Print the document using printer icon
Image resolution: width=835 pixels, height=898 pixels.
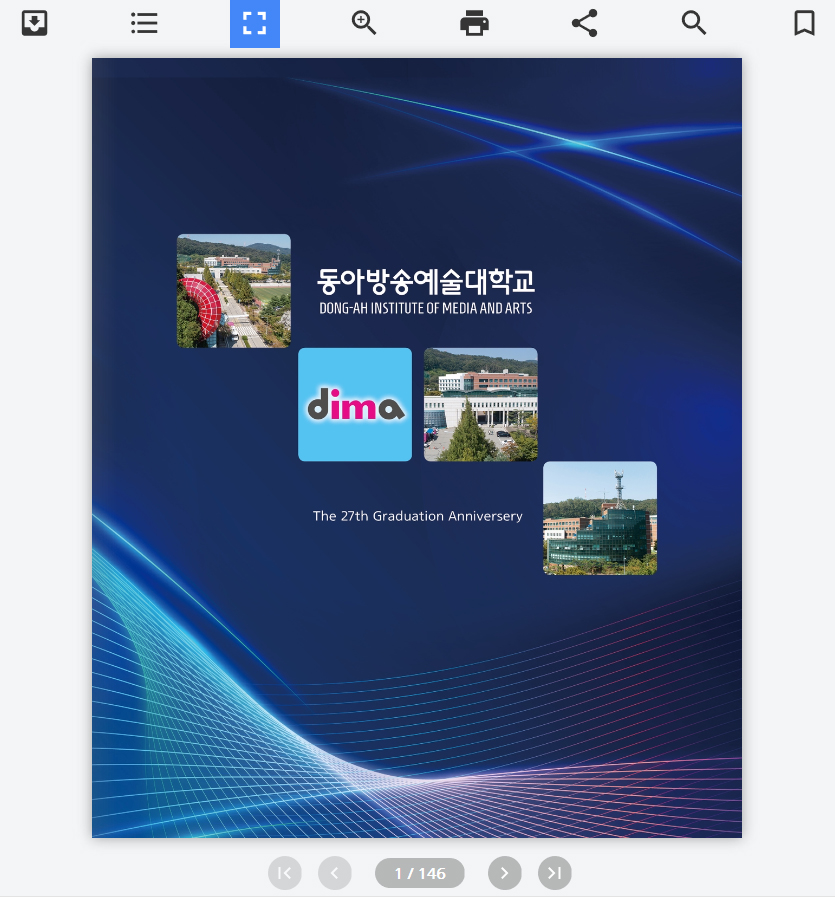click(x=474, y=23)
